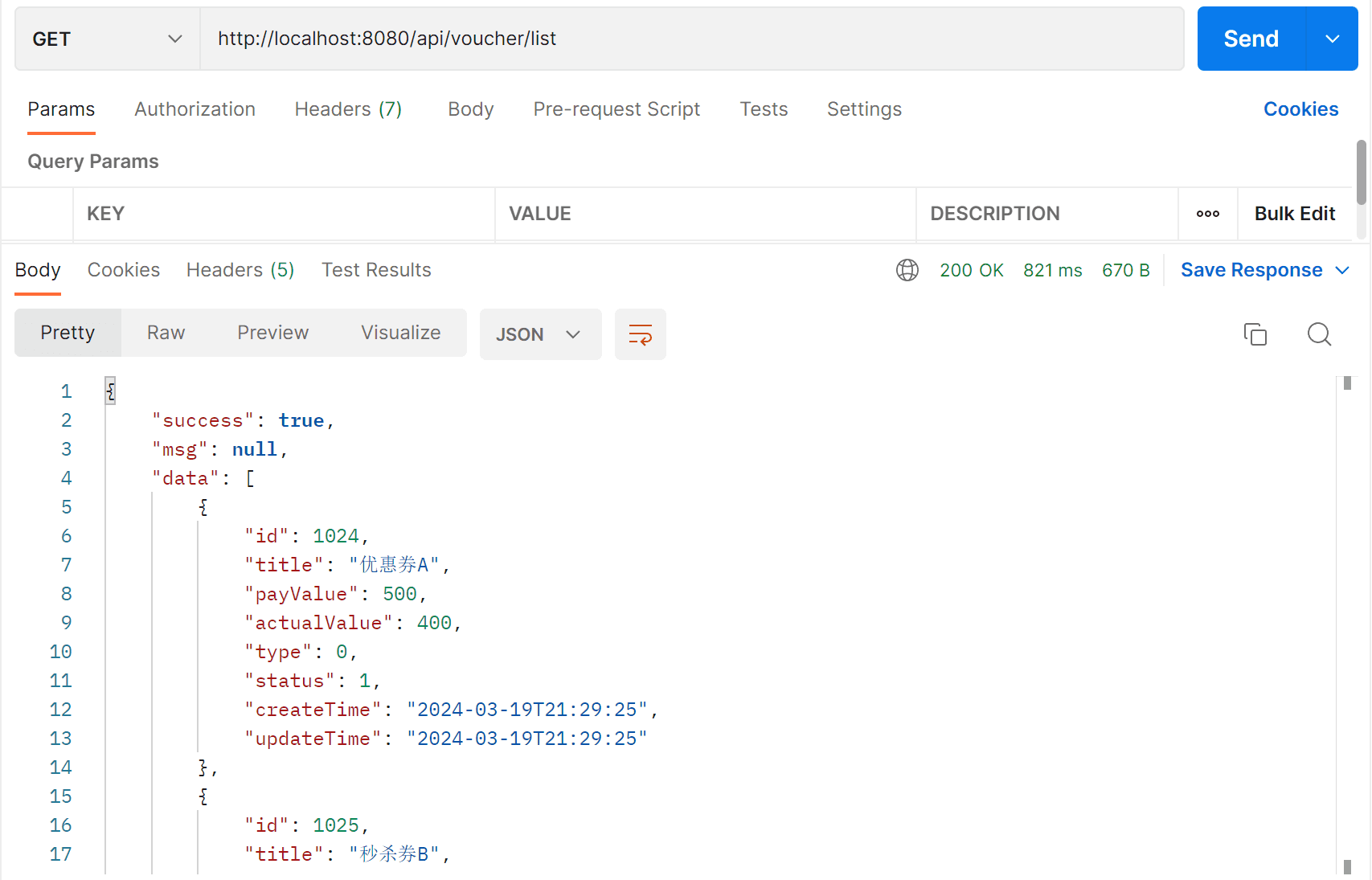Click the null value of "msg"
1372x880 pixels.
coord(254,449)
